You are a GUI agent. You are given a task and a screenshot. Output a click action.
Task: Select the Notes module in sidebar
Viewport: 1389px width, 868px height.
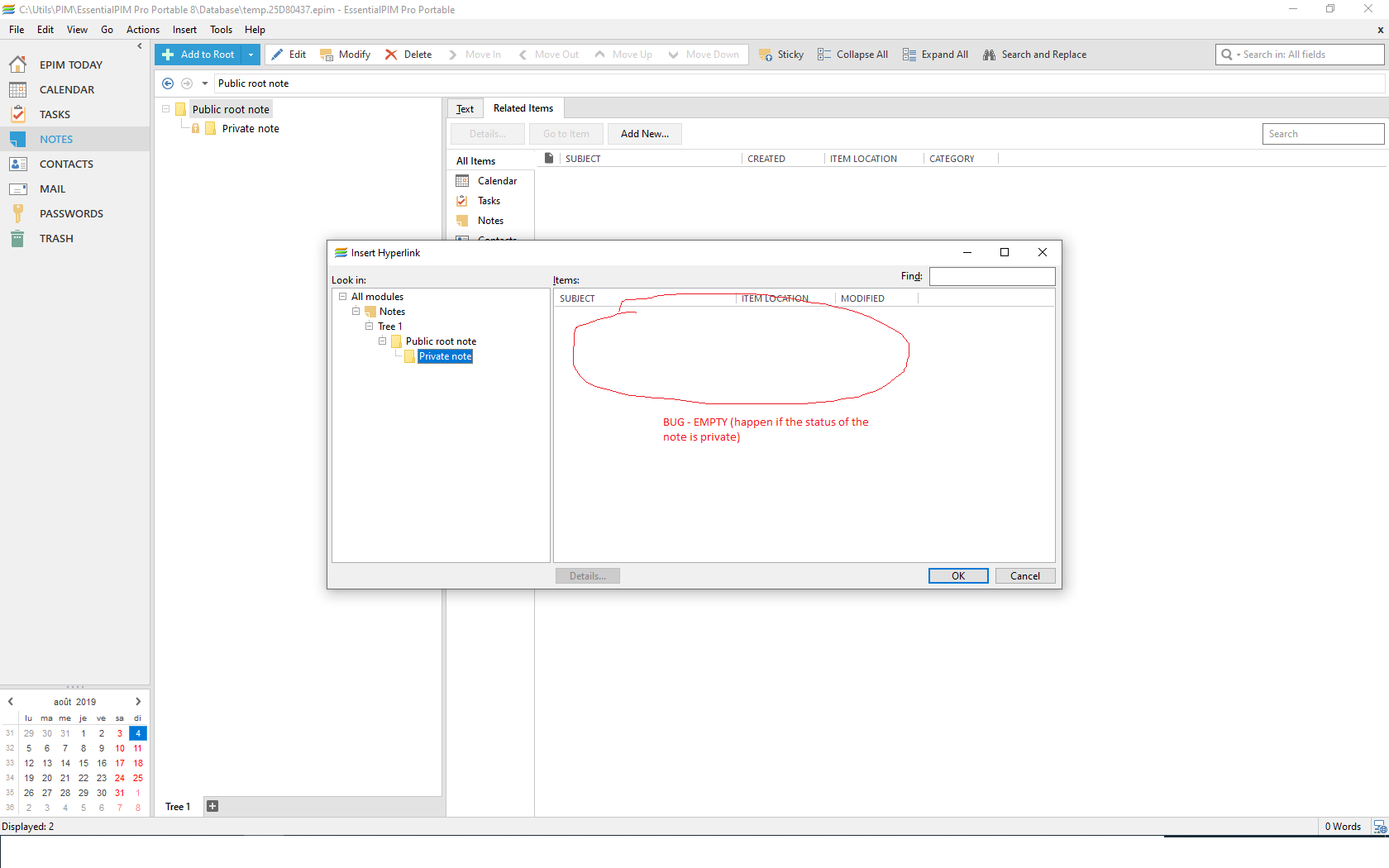point(56,139)
